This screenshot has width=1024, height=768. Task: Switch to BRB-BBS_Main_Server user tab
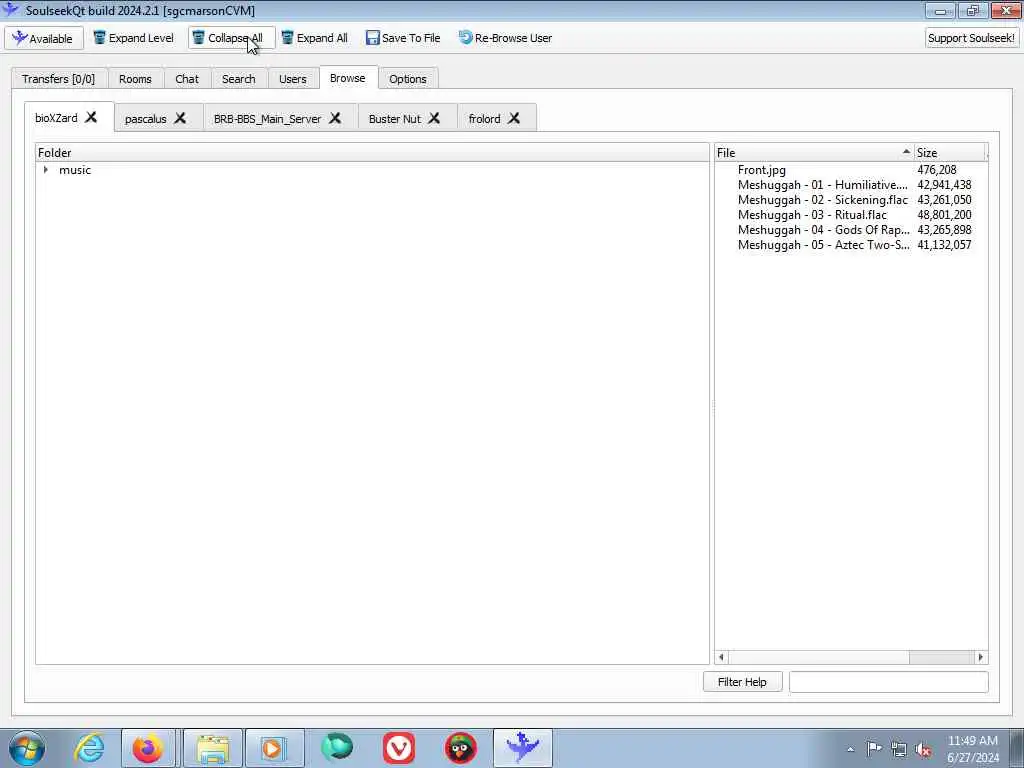click(267, 119)
